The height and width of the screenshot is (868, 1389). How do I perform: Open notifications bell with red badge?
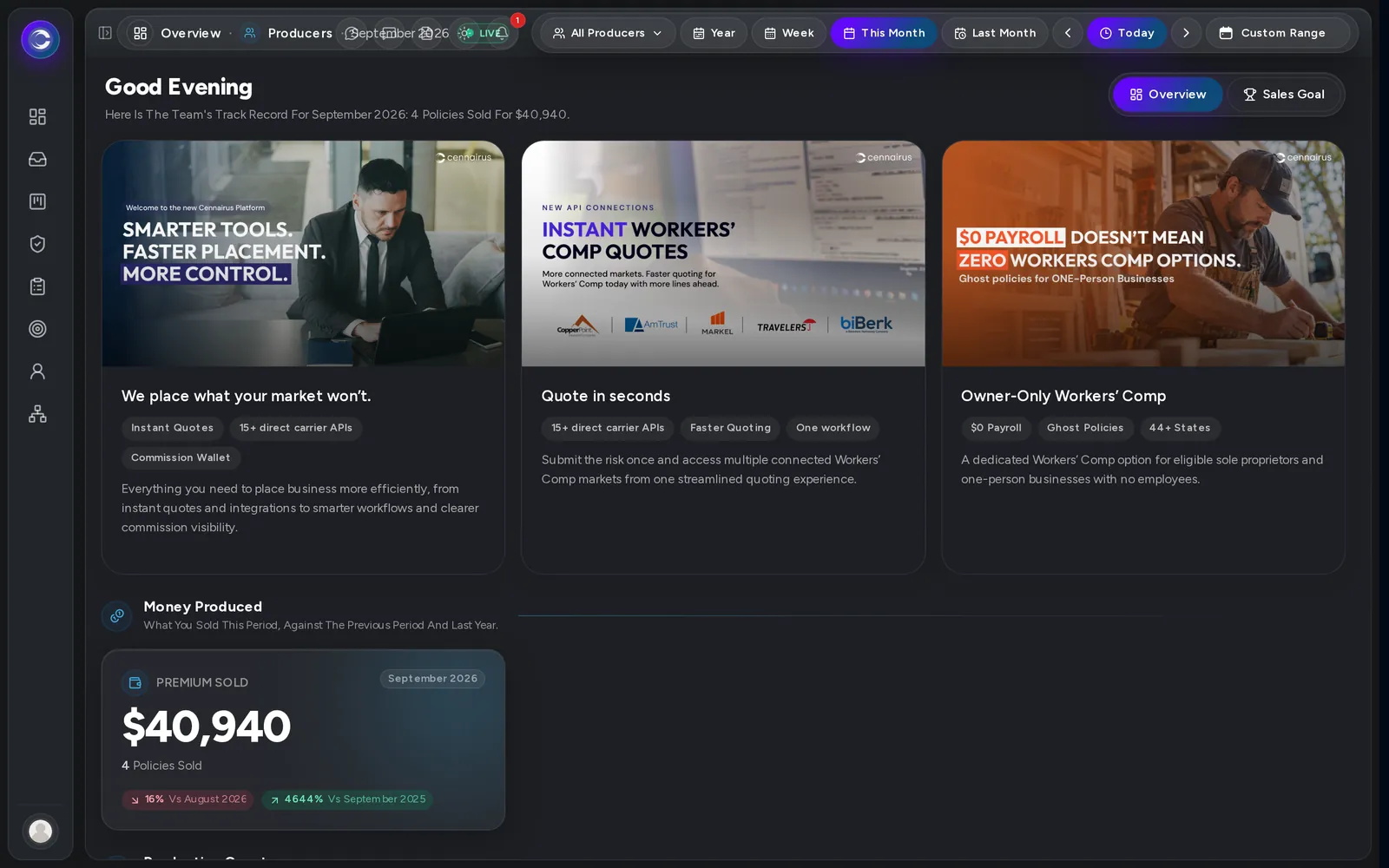click(x=502, y=32)
